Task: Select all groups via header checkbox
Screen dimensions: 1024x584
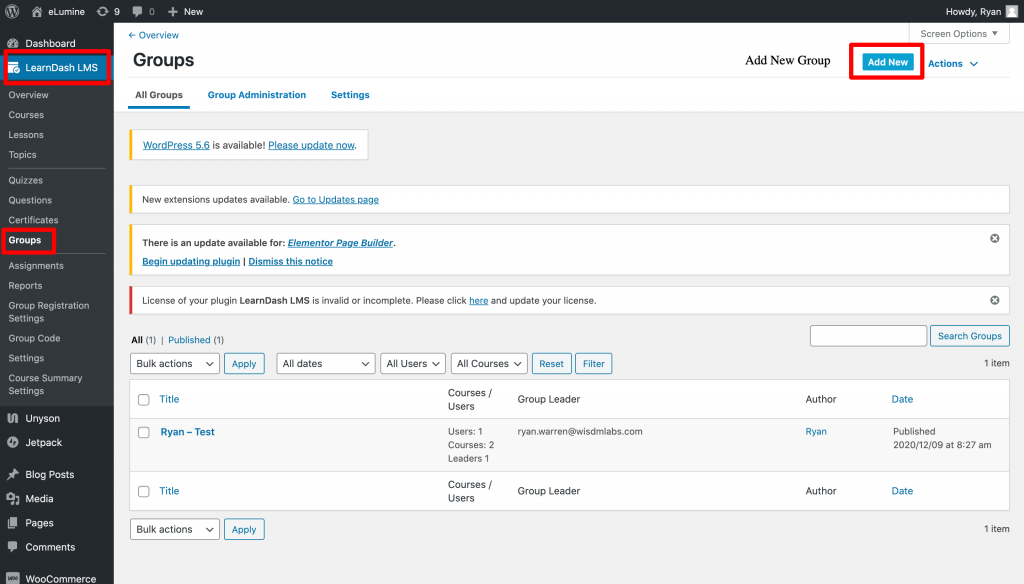Action: tap(144, 400)
